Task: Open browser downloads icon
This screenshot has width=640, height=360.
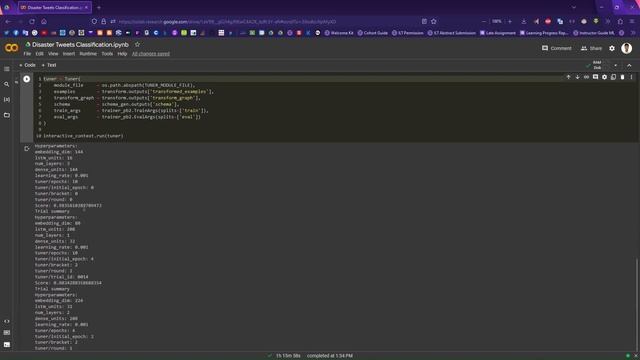Action: click(524, 21)
